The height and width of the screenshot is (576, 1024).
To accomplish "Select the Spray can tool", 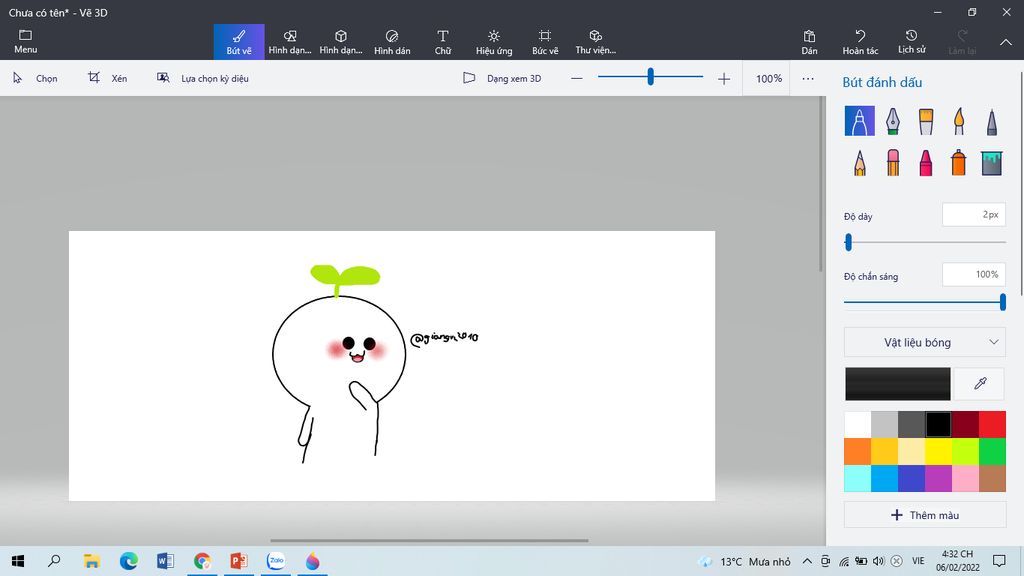I will (x=958, y=163).
